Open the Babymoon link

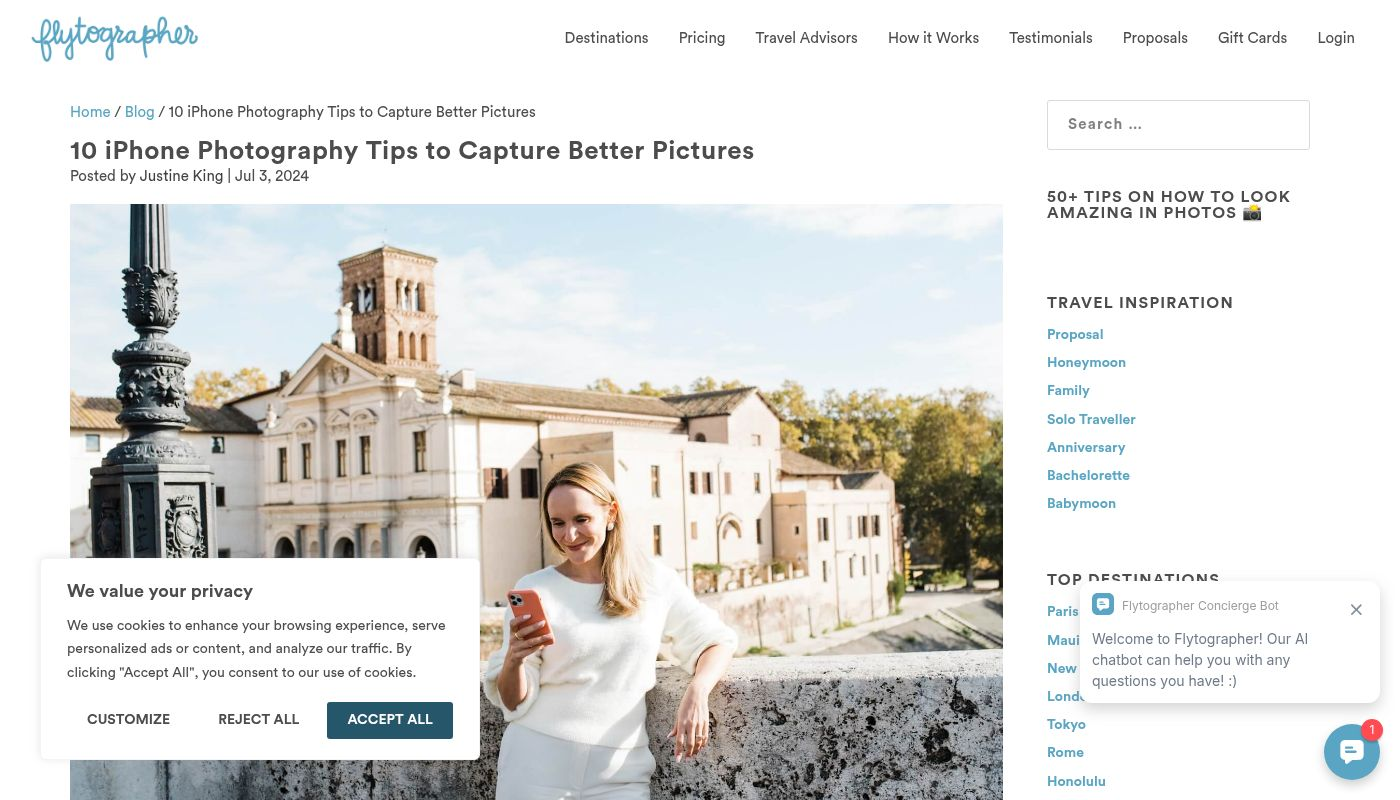pos(1081,504)
